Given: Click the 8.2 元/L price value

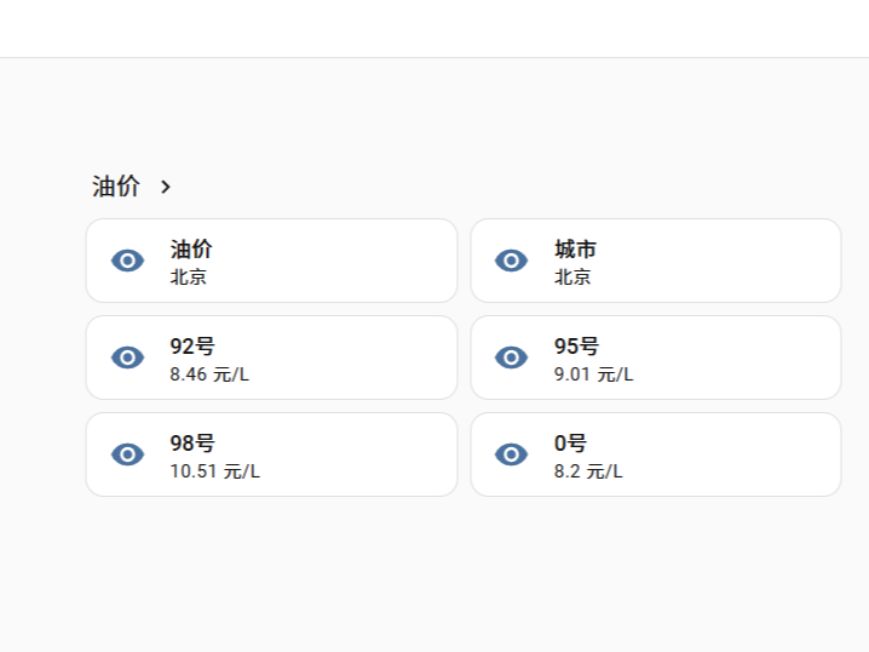Looking at the screenshot, I should pos(588,472).
